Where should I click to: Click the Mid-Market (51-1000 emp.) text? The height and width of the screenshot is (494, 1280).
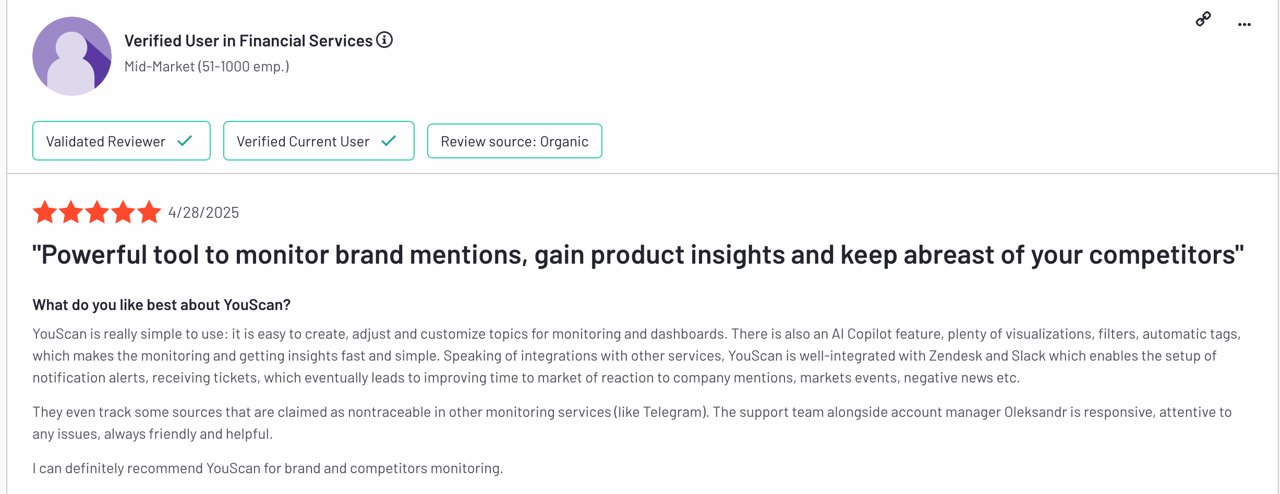(x=206, y=67)
